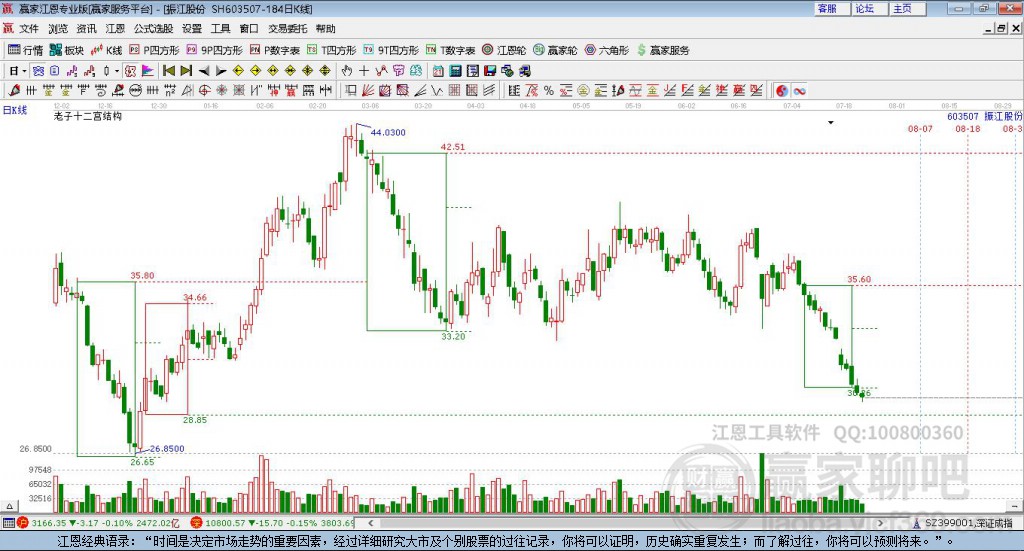Open the 公式选股 menu
The height and width of the screenshot is (551, 1024).
coord(153,29)
